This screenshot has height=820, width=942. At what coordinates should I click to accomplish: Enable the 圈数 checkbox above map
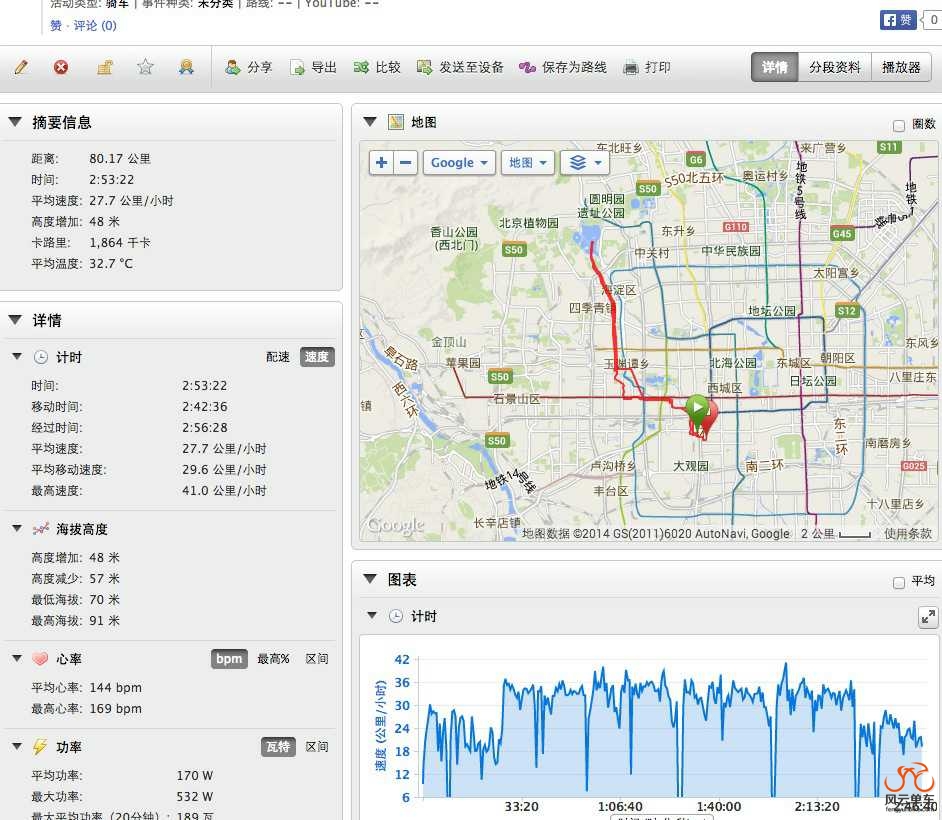[x=898, y=125]
